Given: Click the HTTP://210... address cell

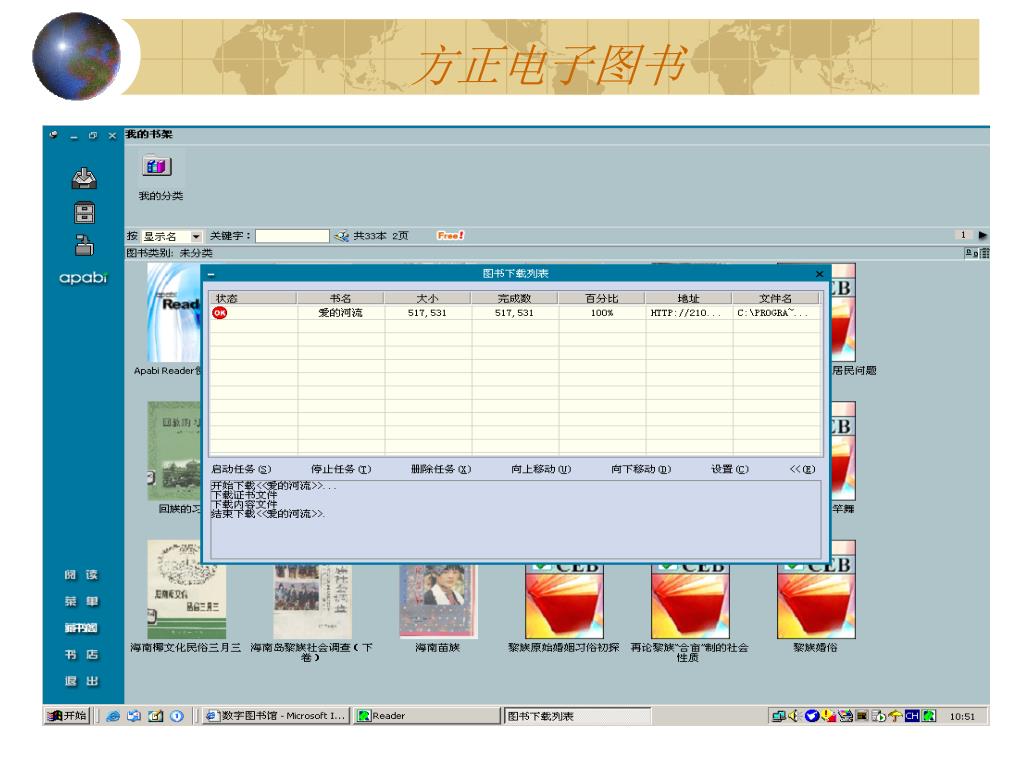Looking at the screenshot, I should [688, 313].
